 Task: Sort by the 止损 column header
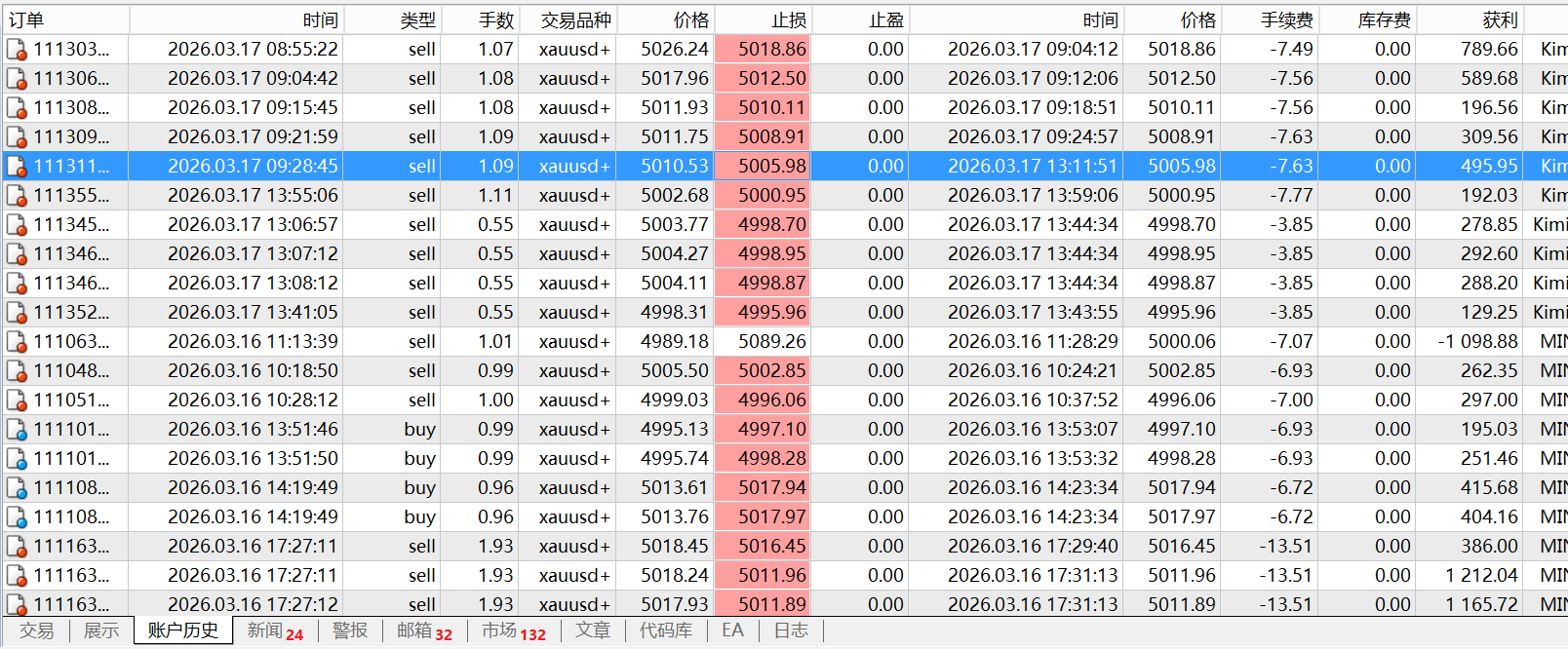point(763,19)
